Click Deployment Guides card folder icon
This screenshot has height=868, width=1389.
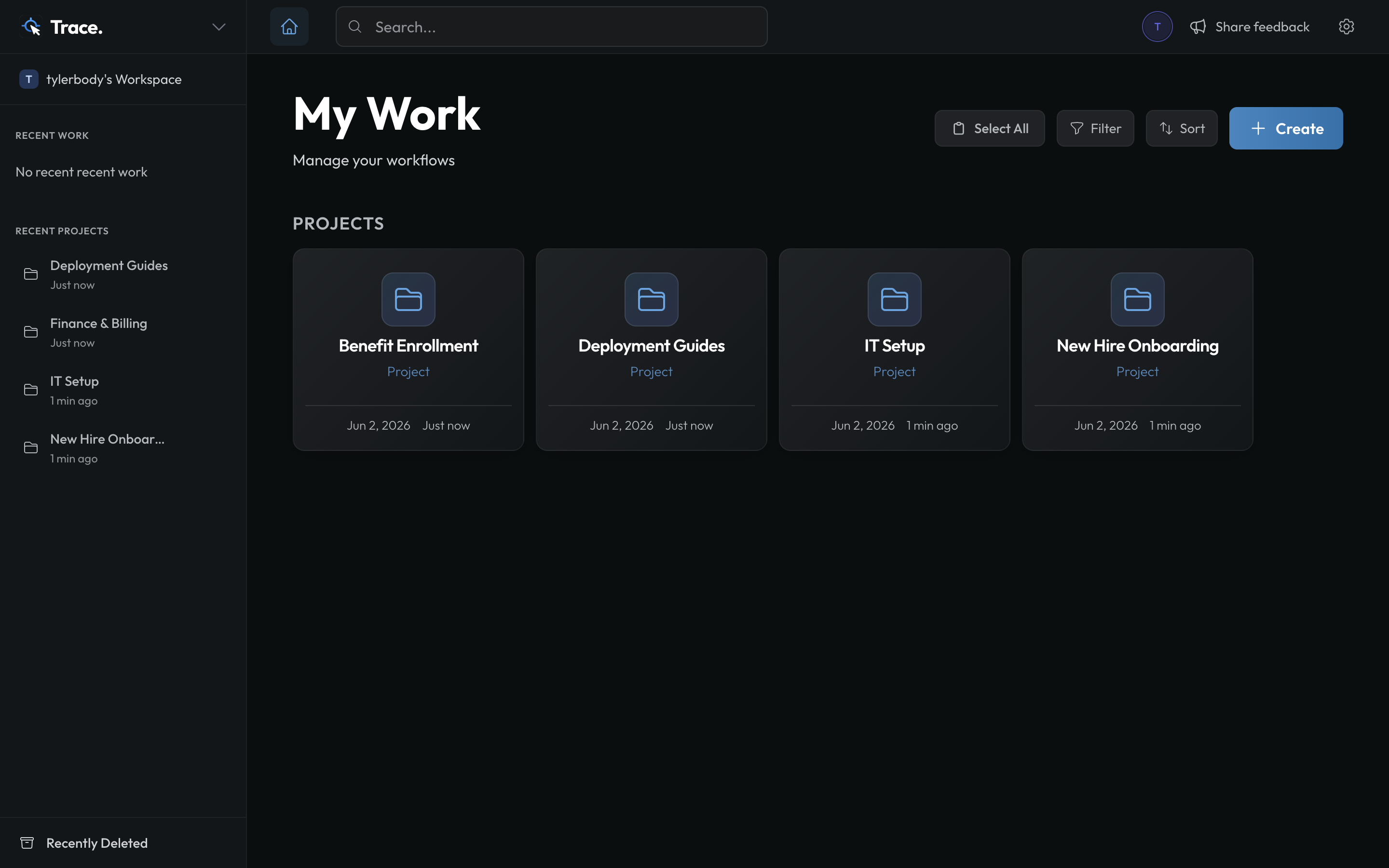[x=652, y=299]
